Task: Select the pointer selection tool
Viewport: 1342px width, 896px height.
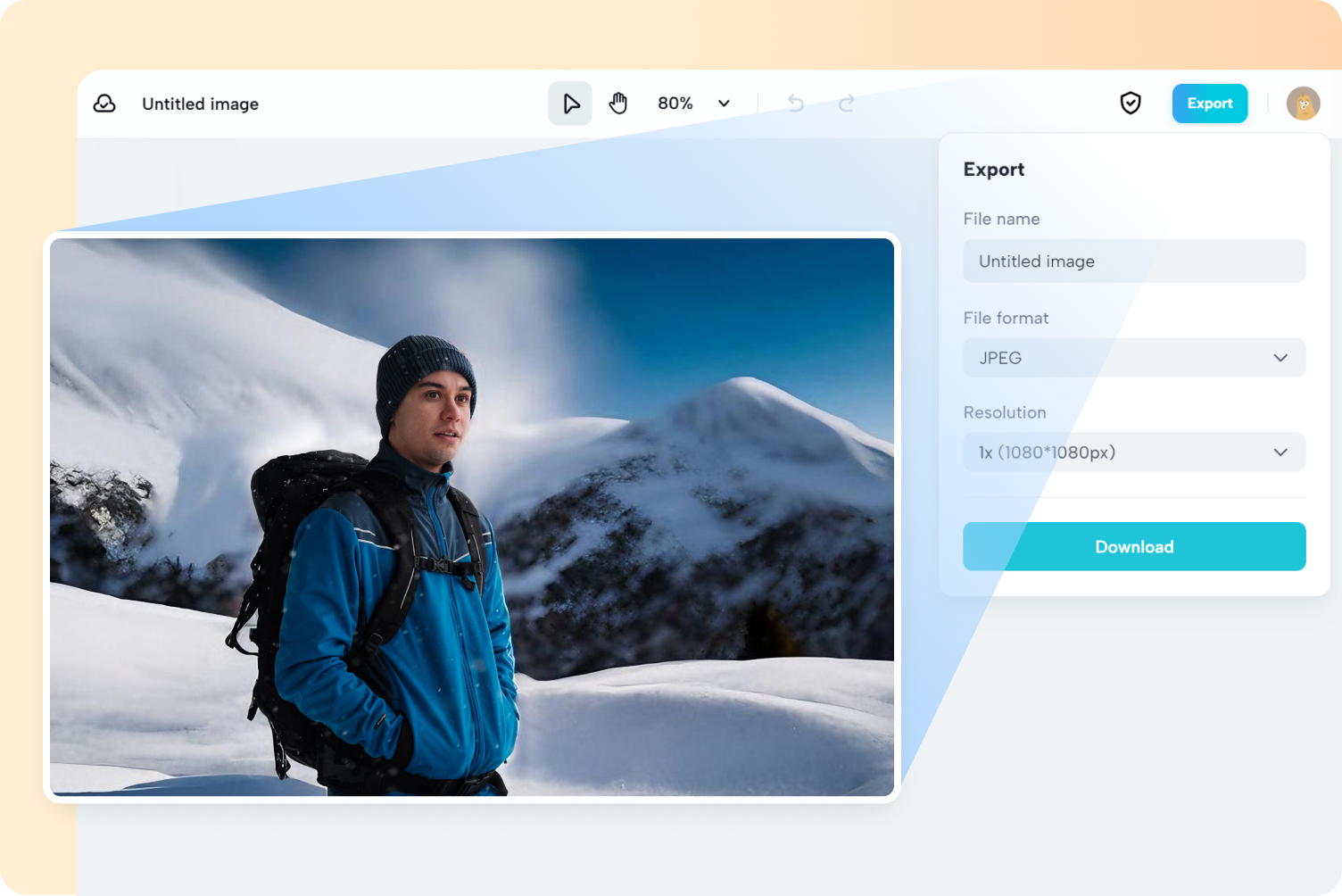Action: pos(570,104)
